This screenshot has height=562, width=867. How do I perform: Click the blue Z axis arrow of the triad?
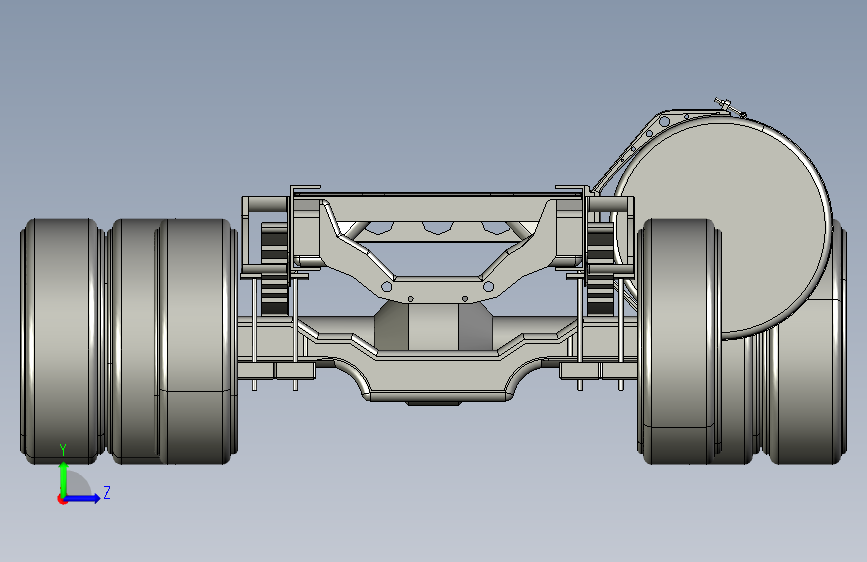83,498
